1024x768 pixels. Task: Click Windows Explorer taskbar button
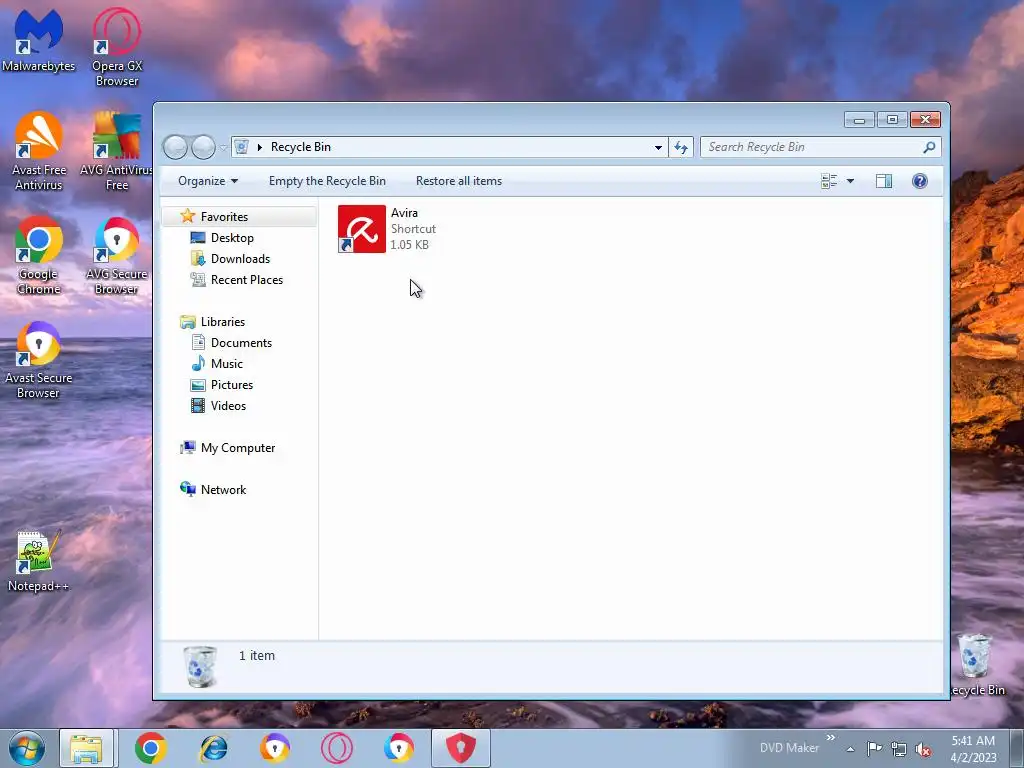(87, 748)
